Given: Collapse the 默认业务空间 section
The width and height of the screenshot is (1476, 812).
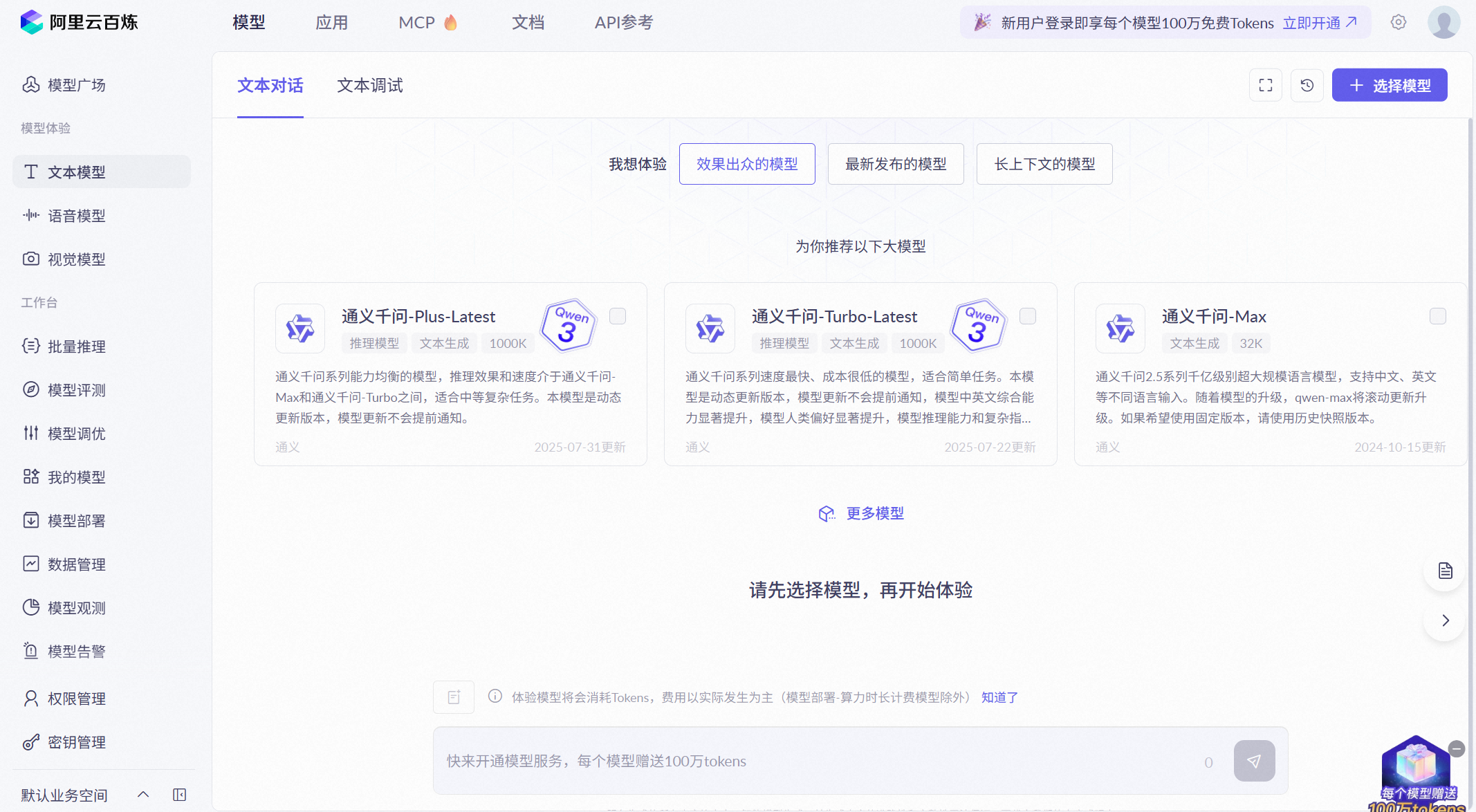Looking at the screenshot, I should click(142, 794).
